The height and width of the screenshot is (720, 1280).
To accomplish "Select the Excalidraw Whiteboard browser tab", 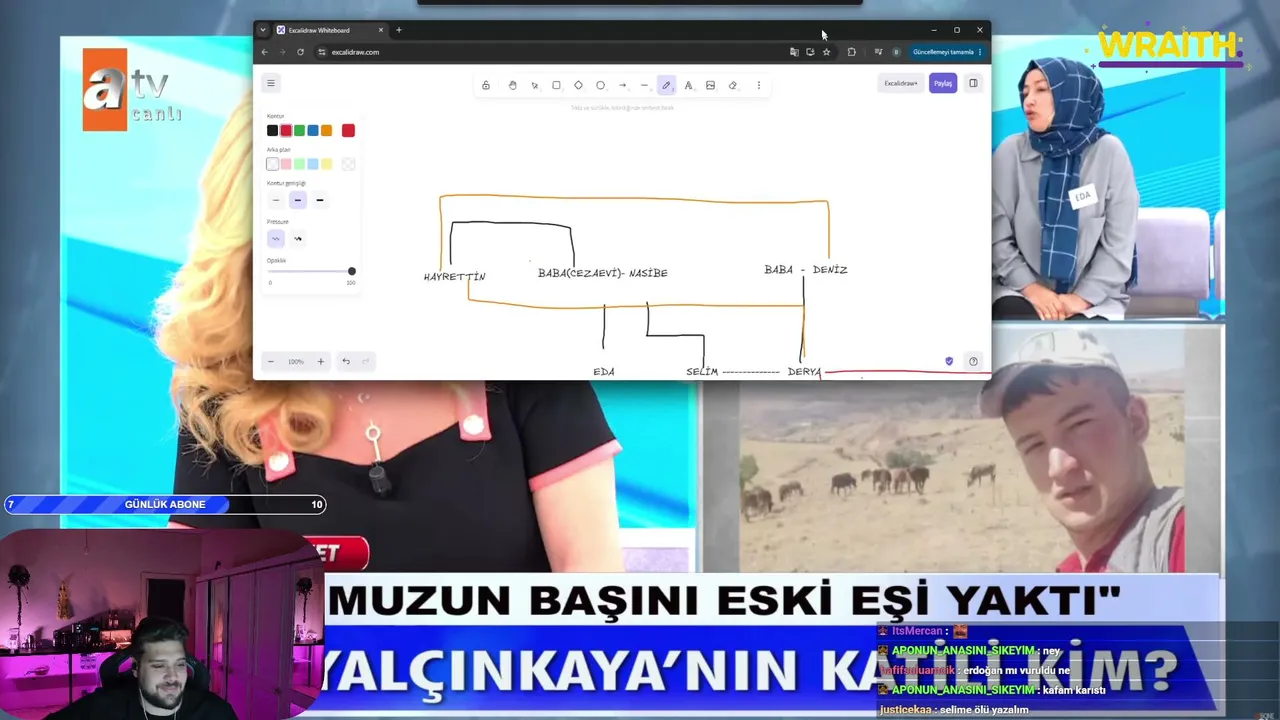I will (x=330, y=30).
